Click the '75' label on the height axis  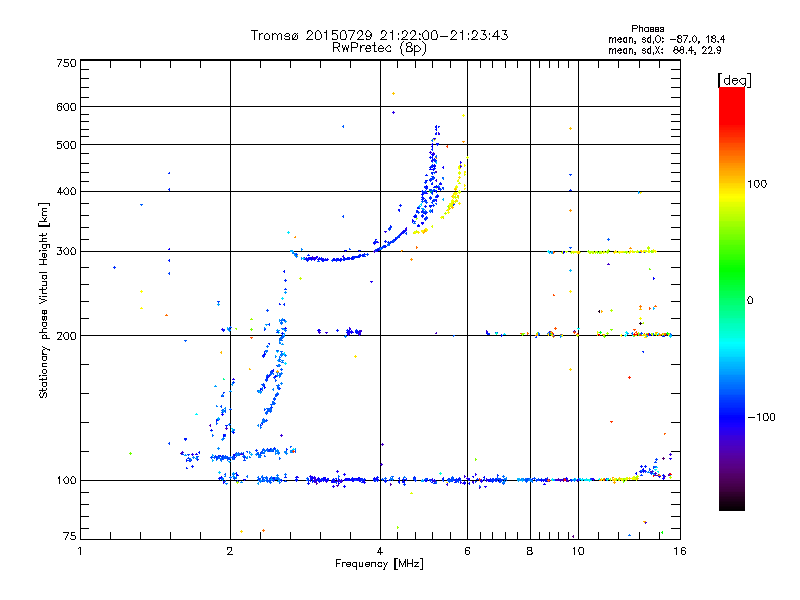click(x=70, y=536)
